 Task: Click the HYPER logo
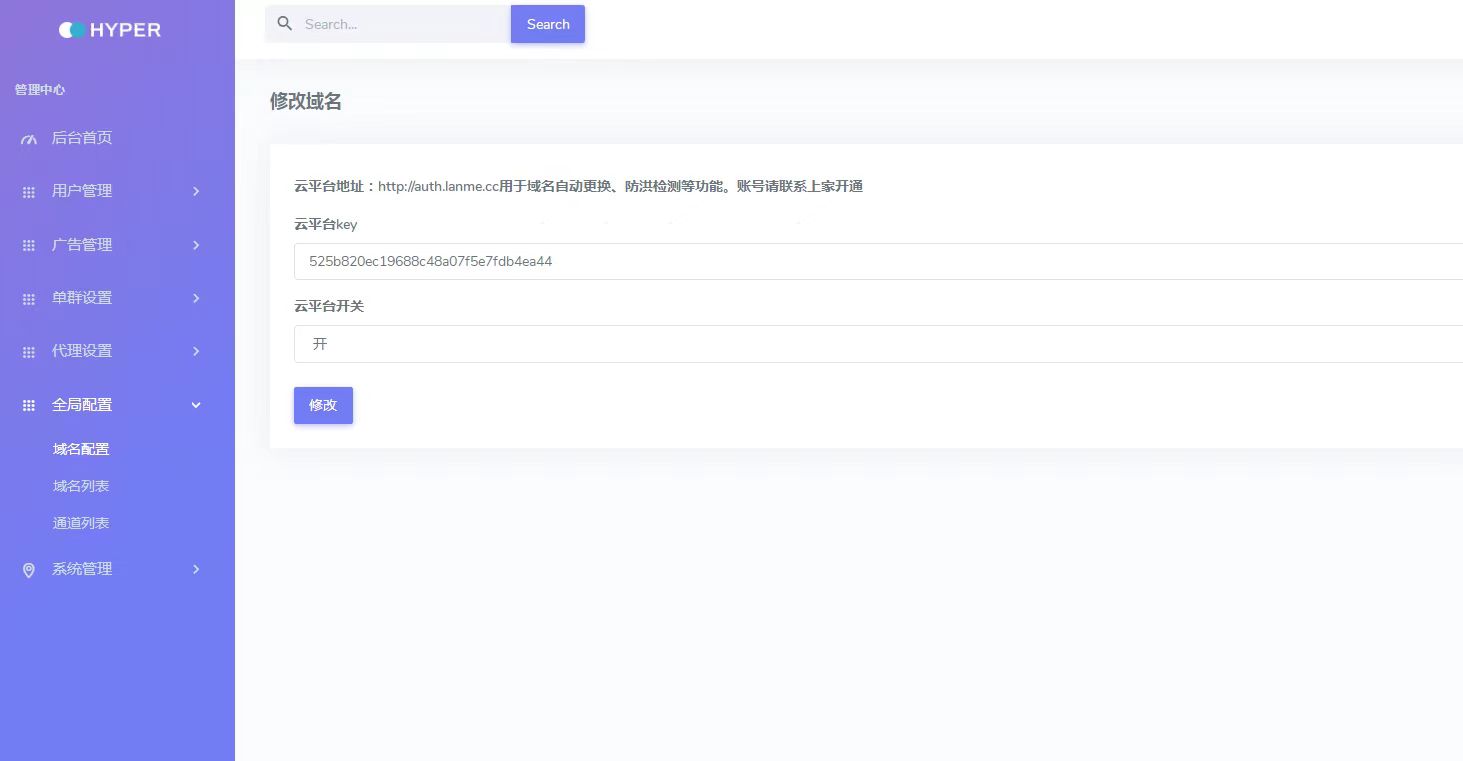[110, 30]
